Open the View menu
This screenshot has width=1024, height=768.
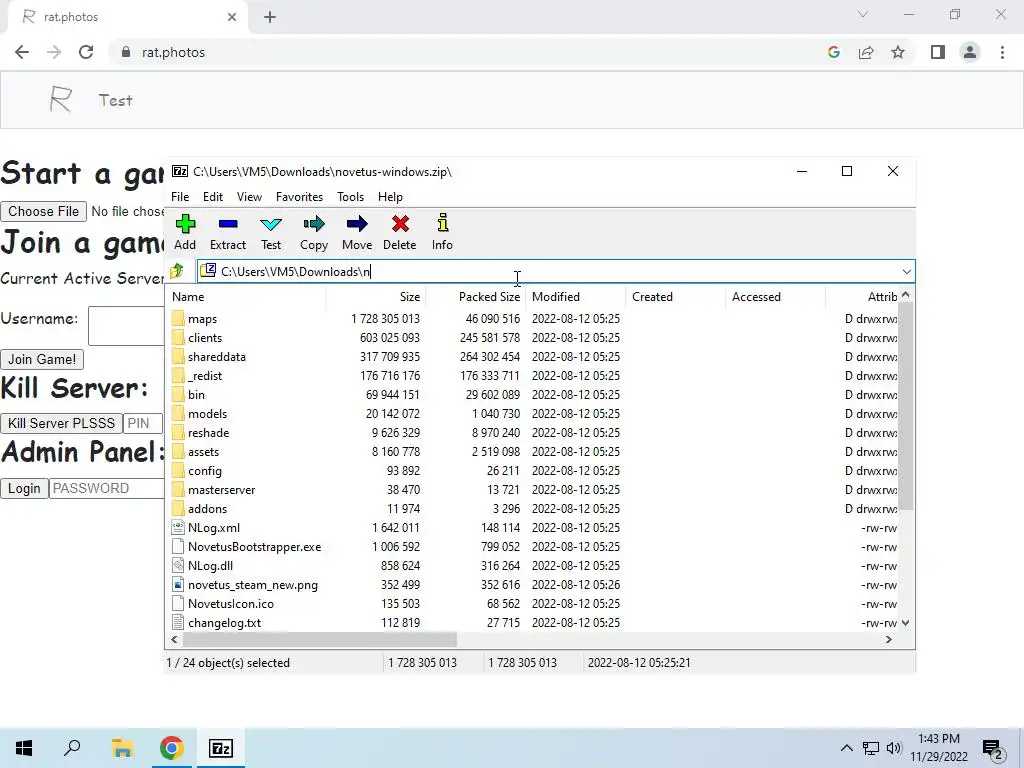tap(249, 197)
